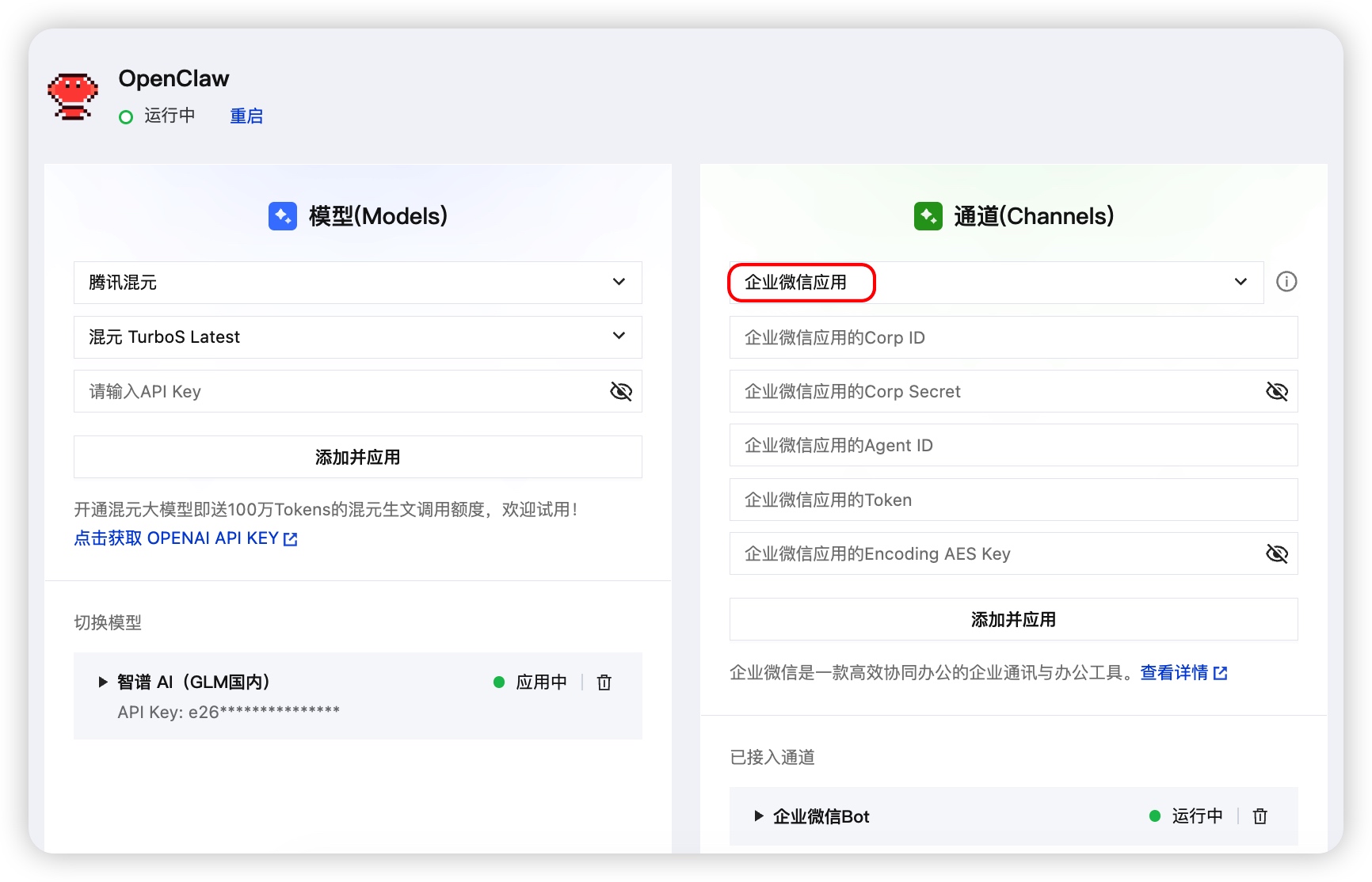Delete the 智谱 AI model entry

604,682
